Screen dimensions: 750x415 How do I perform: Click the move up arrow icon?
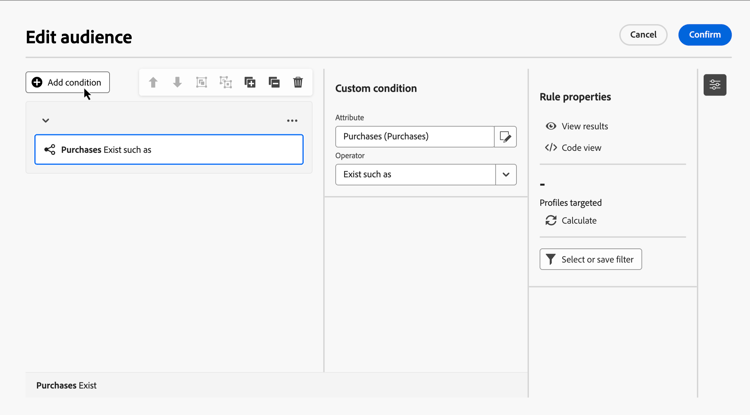coord(153,83)
